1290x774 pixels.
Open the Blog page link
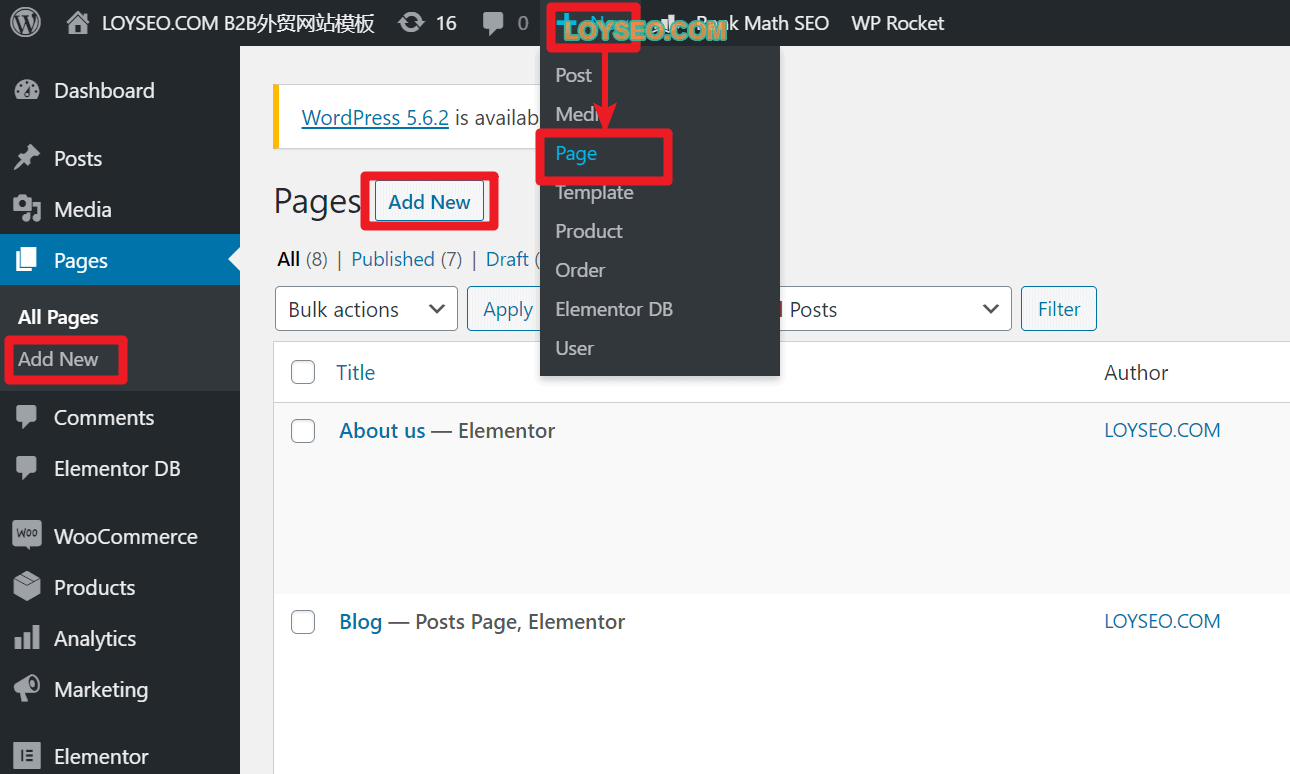pos(361,622)
